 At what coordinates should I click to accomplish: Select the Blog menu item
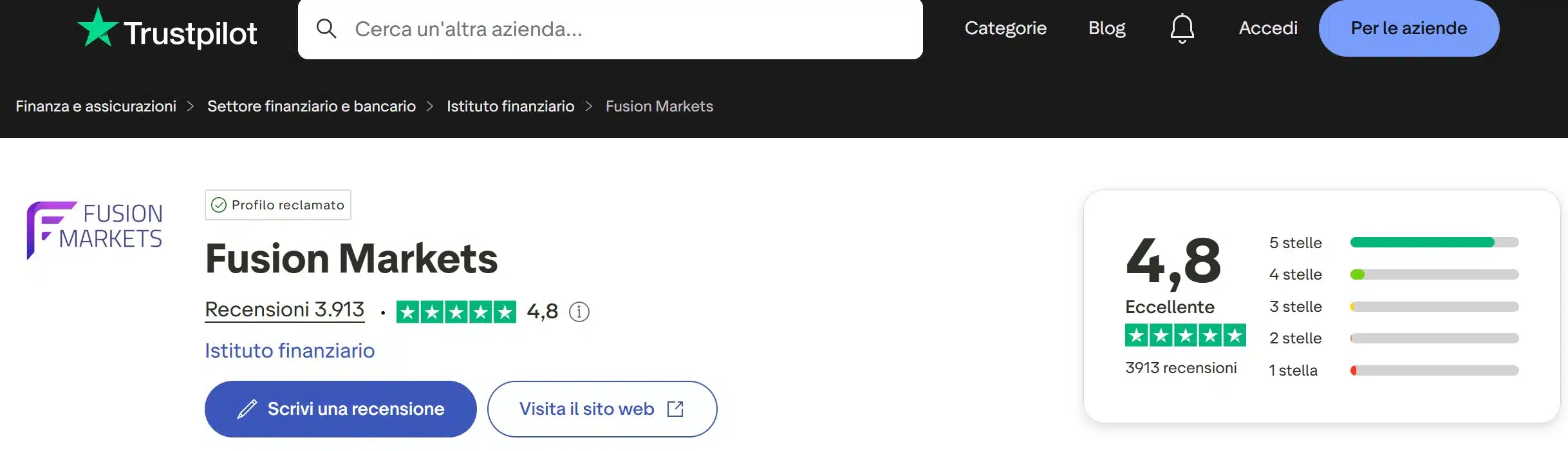pyautogui.click(x=1106, y=28)
